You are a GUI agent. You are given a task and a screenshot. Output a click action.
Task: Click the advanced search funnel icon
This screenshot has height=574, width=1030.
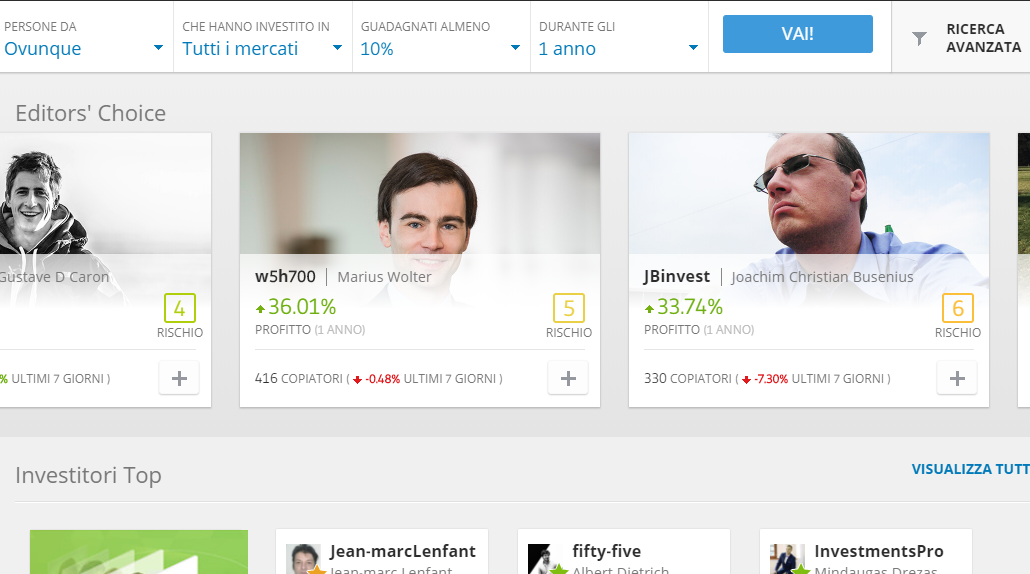[920, 39]
